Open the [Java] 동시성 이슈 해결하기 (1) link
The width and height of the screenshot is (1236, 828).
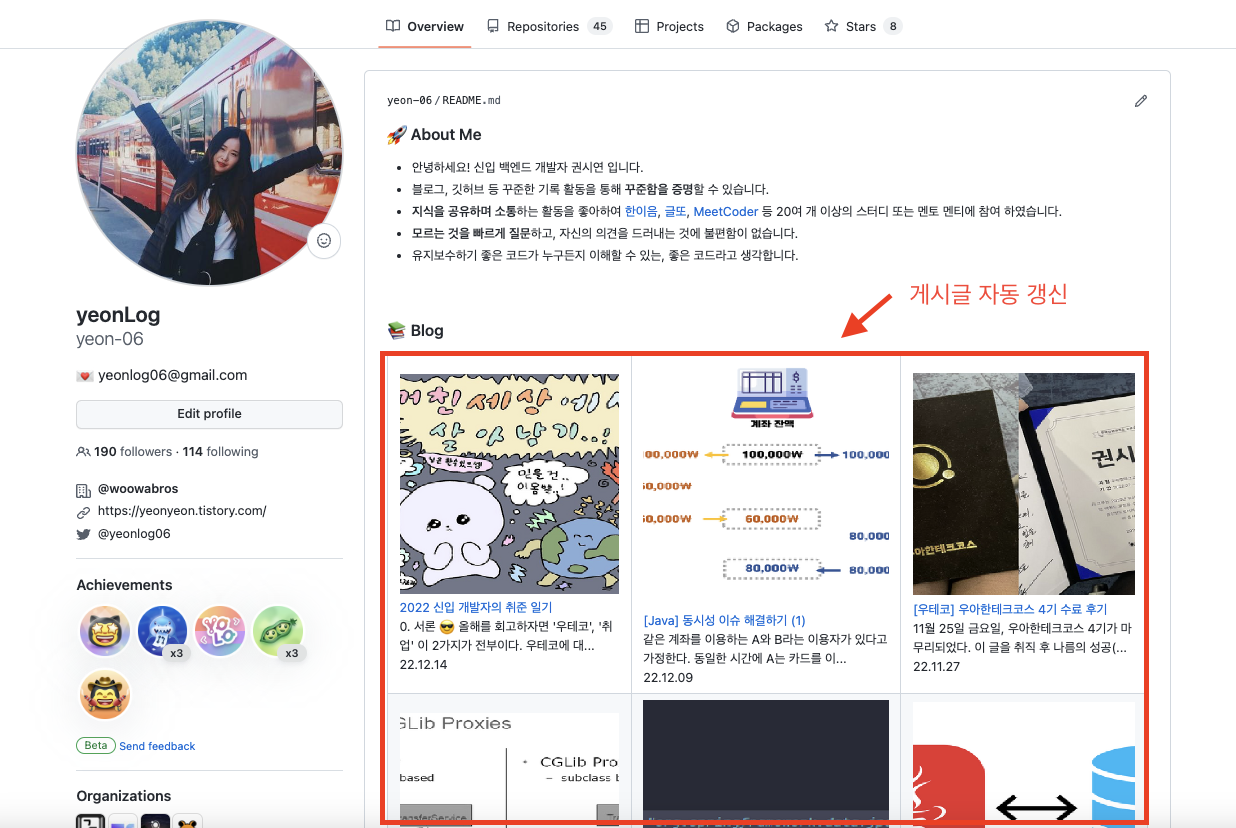tap(725, 621)
